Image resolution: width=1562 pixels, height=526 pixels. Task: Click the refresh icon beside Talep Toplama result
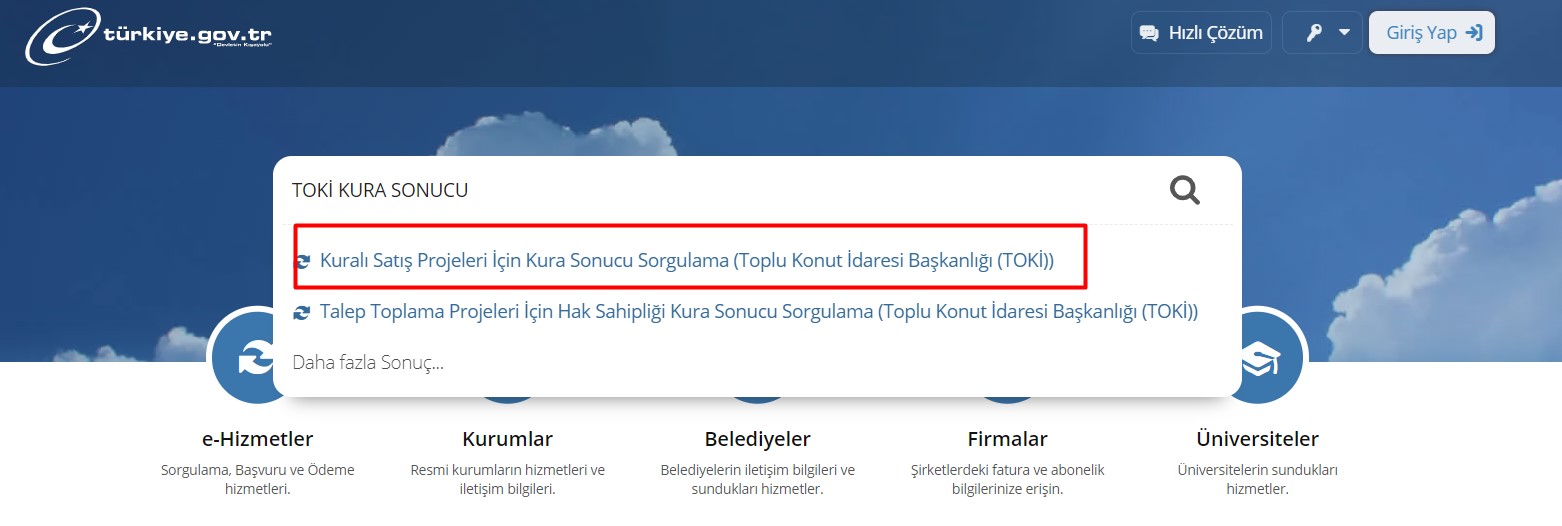coord(302,313)
